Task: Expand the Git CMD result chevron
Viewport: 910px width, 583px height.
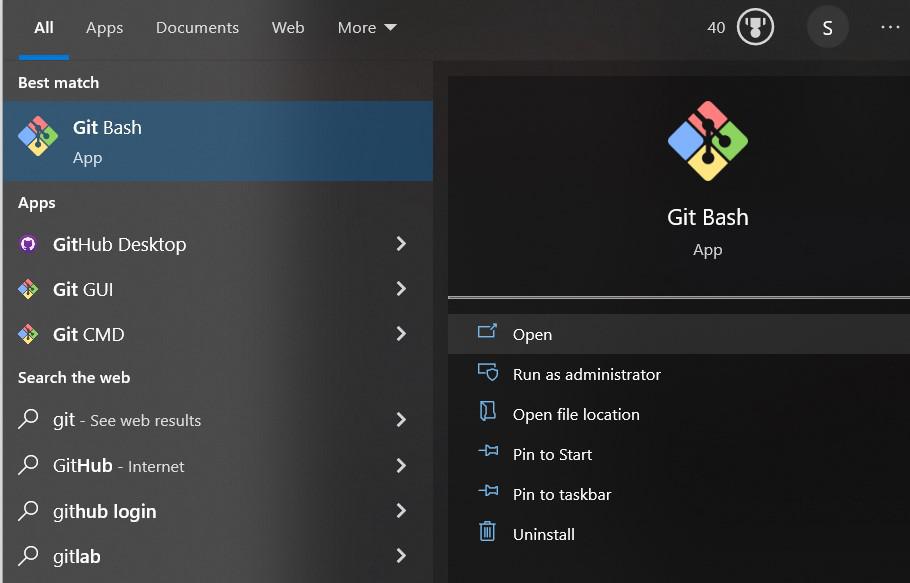Action: point(401,334)
